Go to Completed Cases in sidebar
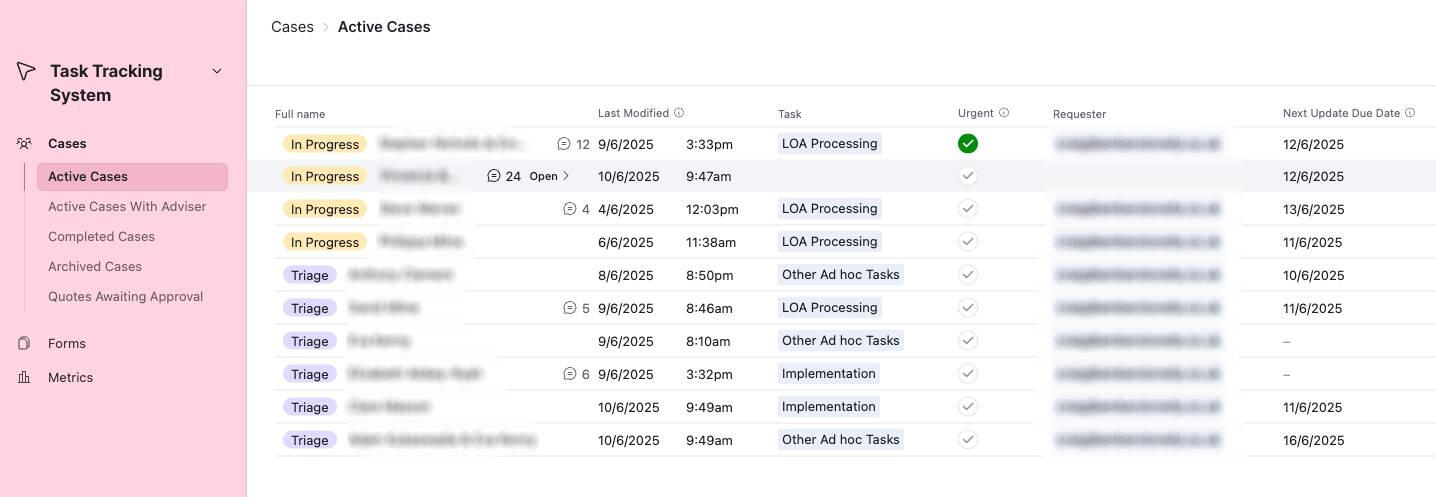This screenshot has height=497, width=1436. (x=101, y=237)
